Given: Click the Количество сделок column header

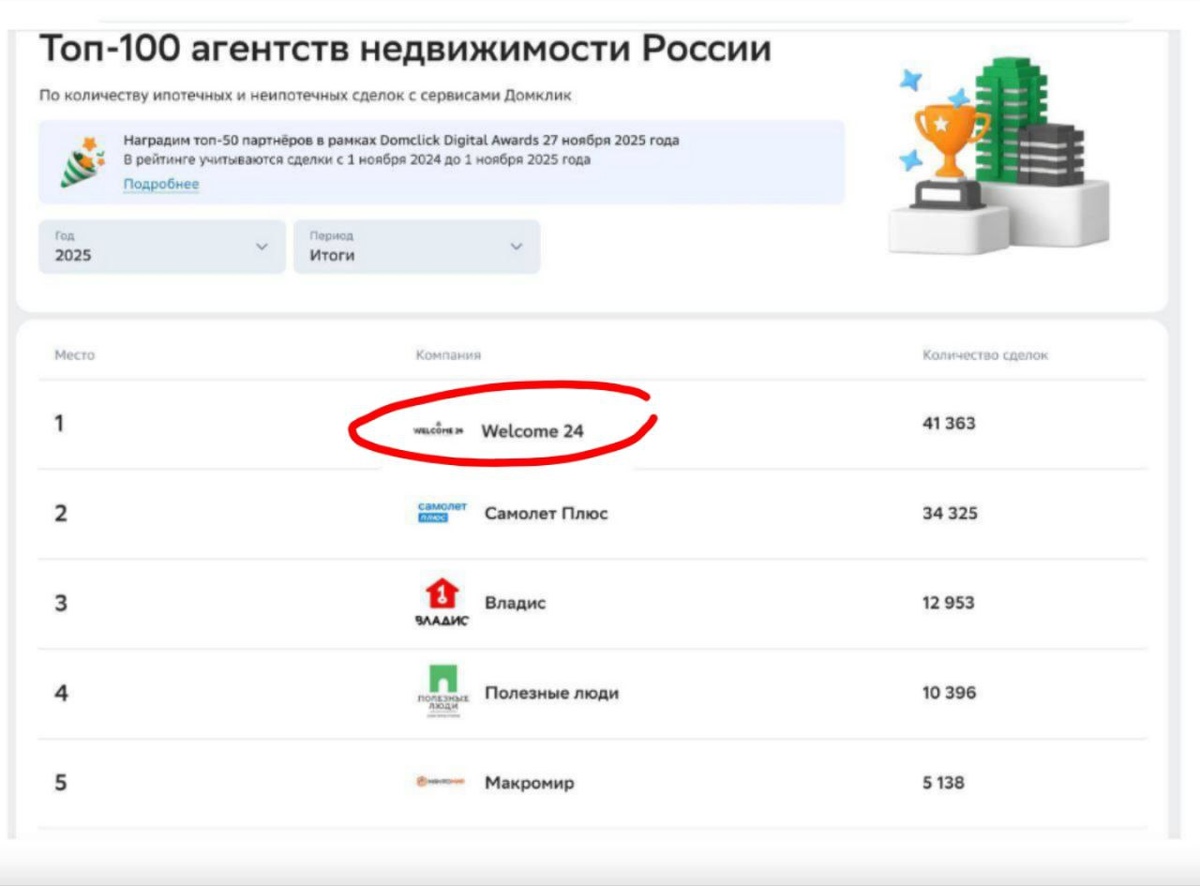Looking at the screenshot, I should click(x=985, y=355).
